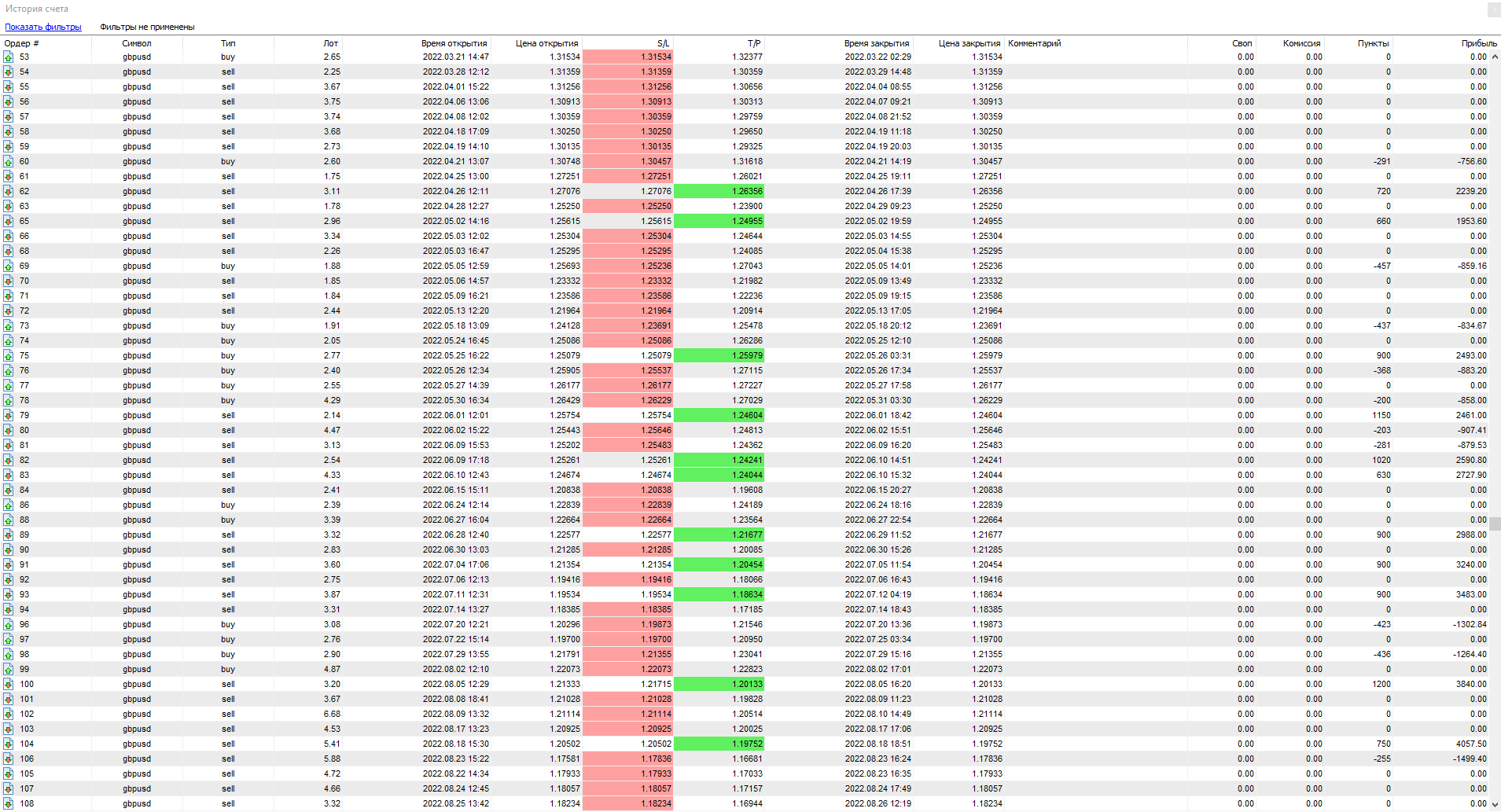This screenshot has height=812, width=1501.
Task: Select the buy icon of order 60
Action: 9,161
